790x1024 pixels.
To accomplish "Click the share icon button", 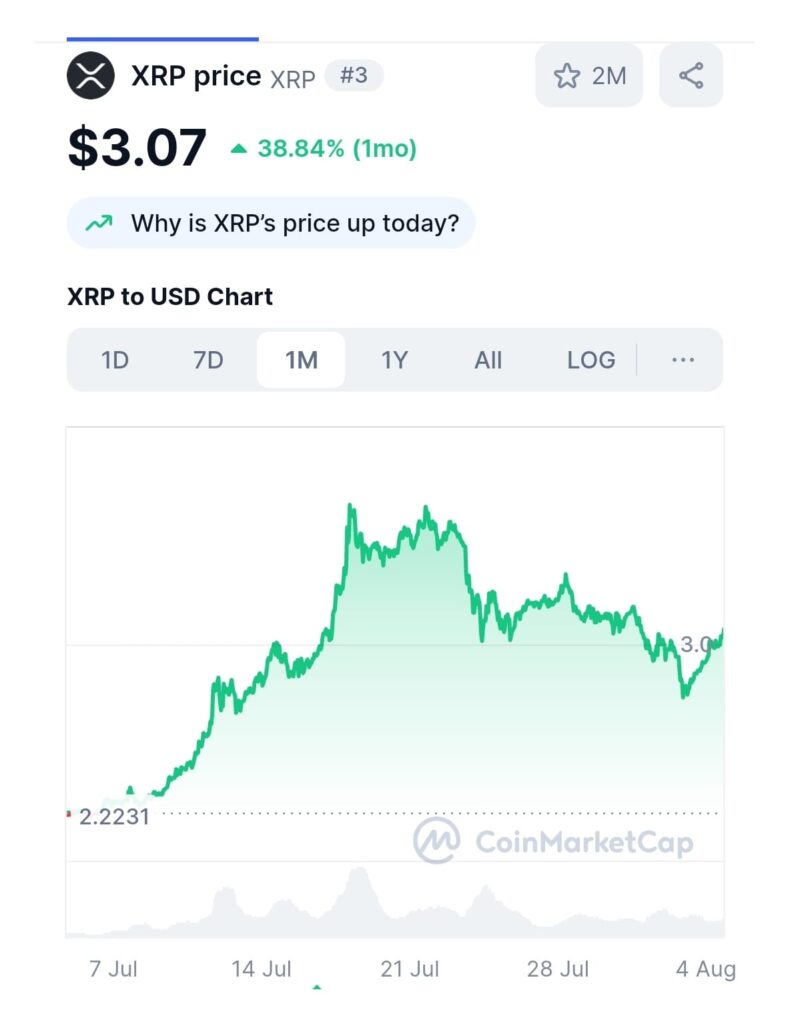I will click(x=691, y=76).
